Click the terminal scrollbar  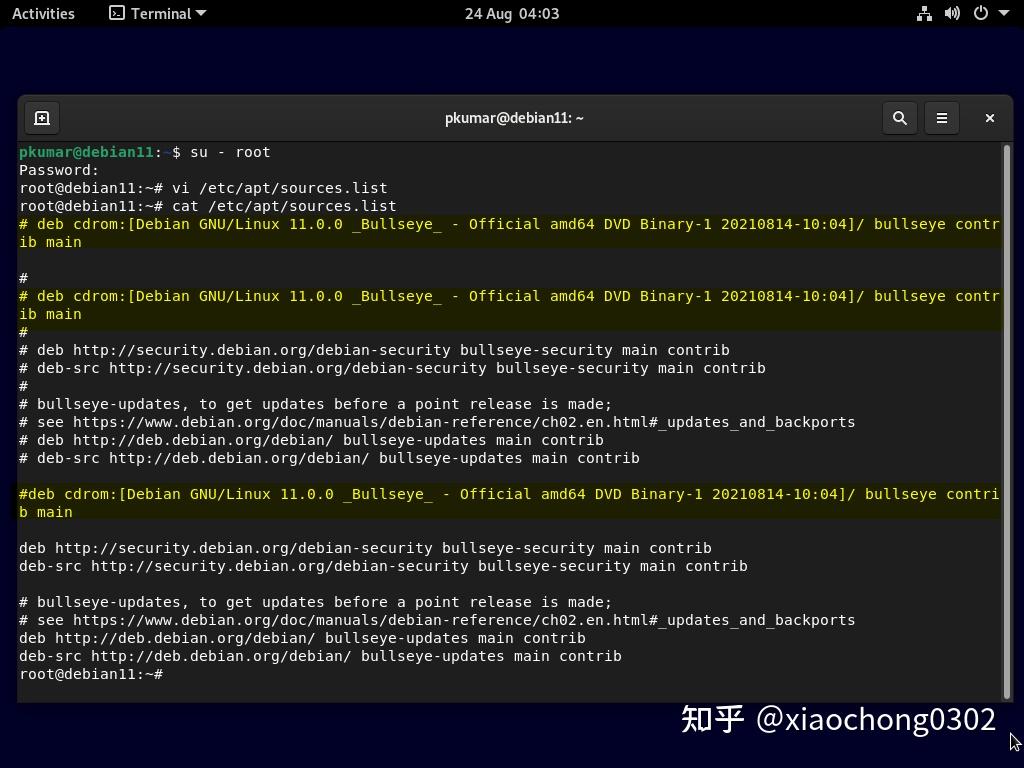click(x=1008, y=420)
